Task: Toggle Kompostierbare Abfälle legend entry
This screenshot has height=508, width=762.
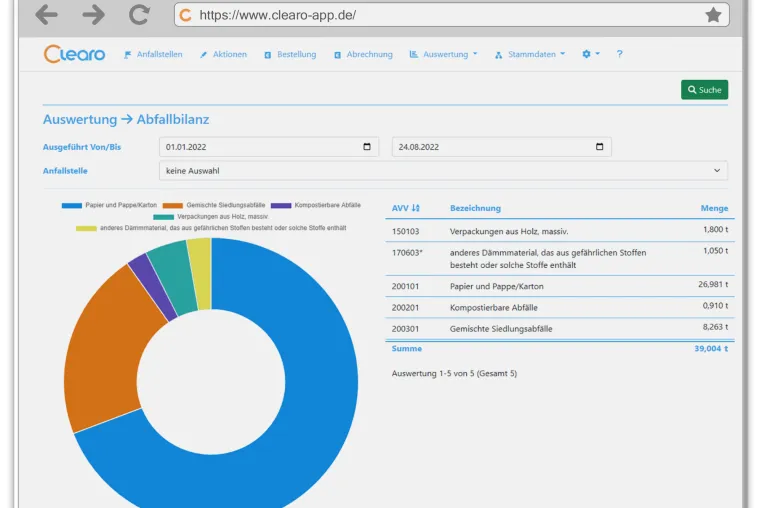Action: [x=316, y=205]
